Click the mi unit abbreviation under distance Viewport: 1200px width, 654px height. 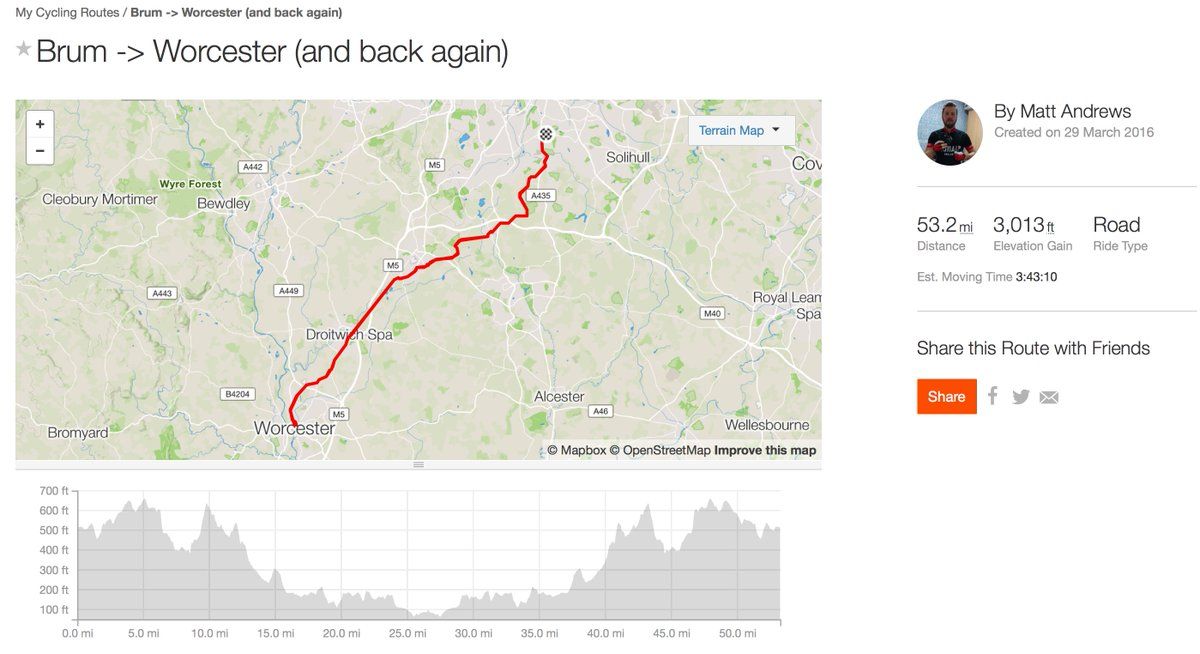tap(966, 228)
